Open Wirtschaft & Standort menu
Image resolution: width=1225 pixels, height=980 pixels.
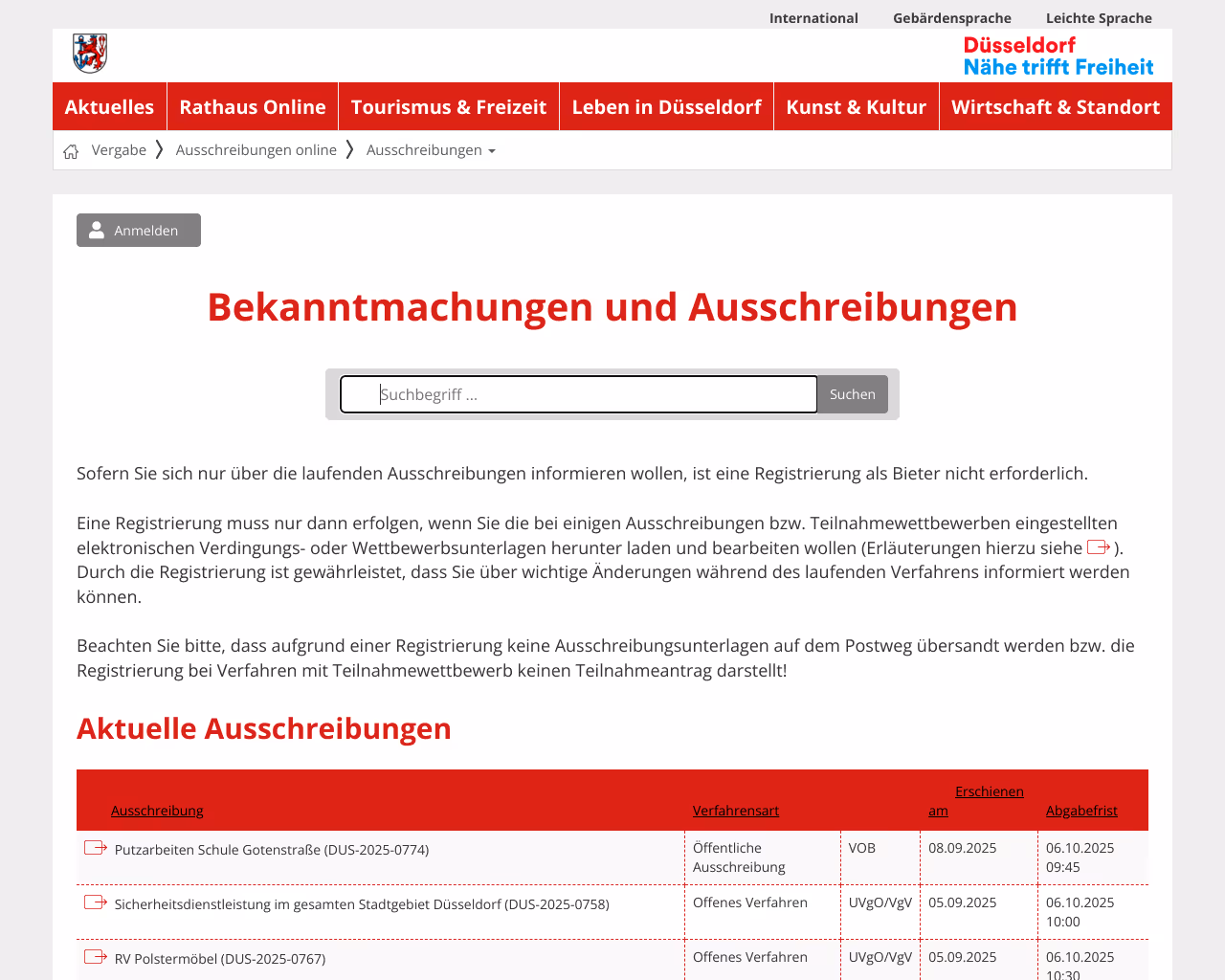click(1056, 106)
